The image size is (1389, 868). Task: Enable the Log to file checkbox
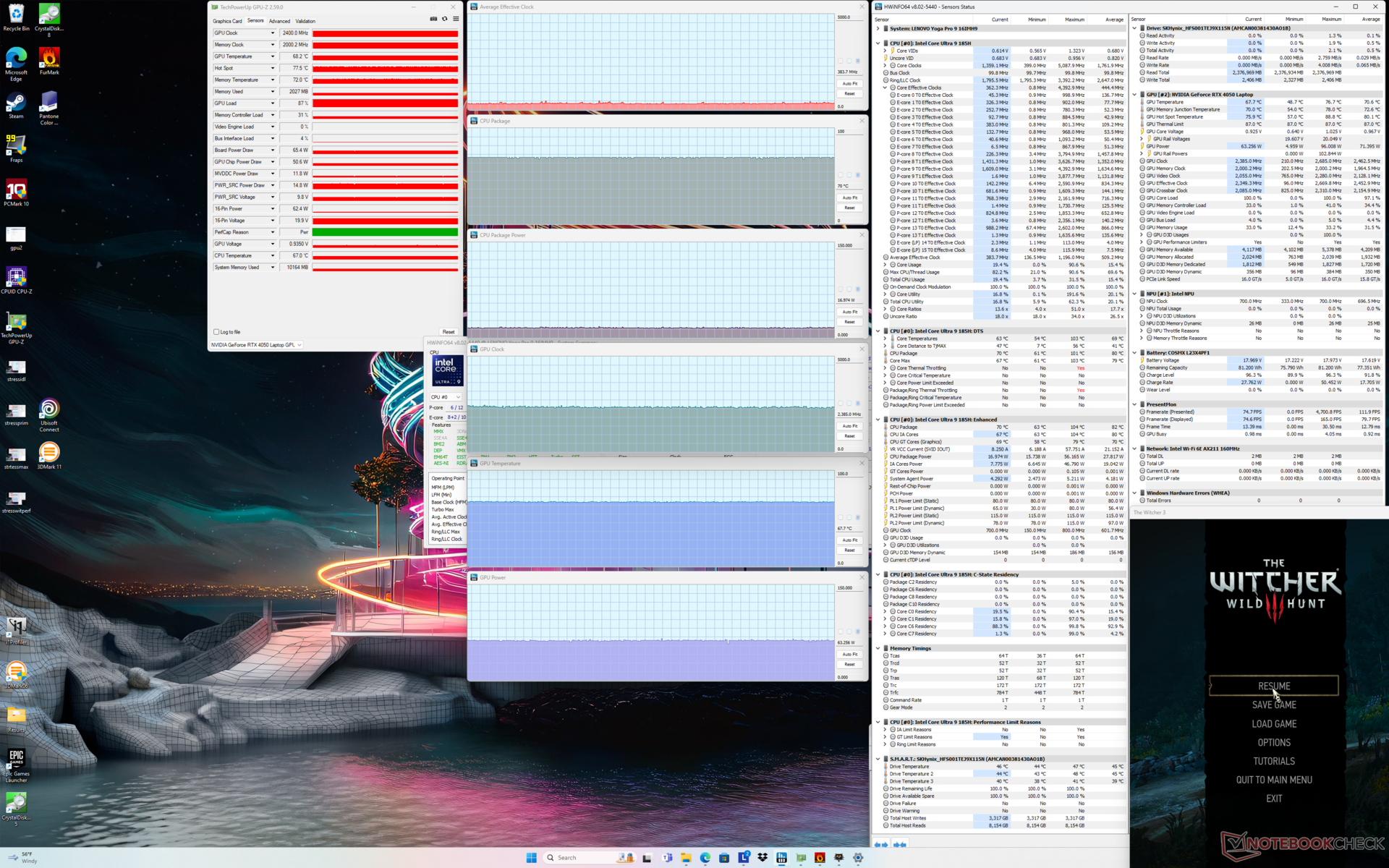click(x=216, y=332)
